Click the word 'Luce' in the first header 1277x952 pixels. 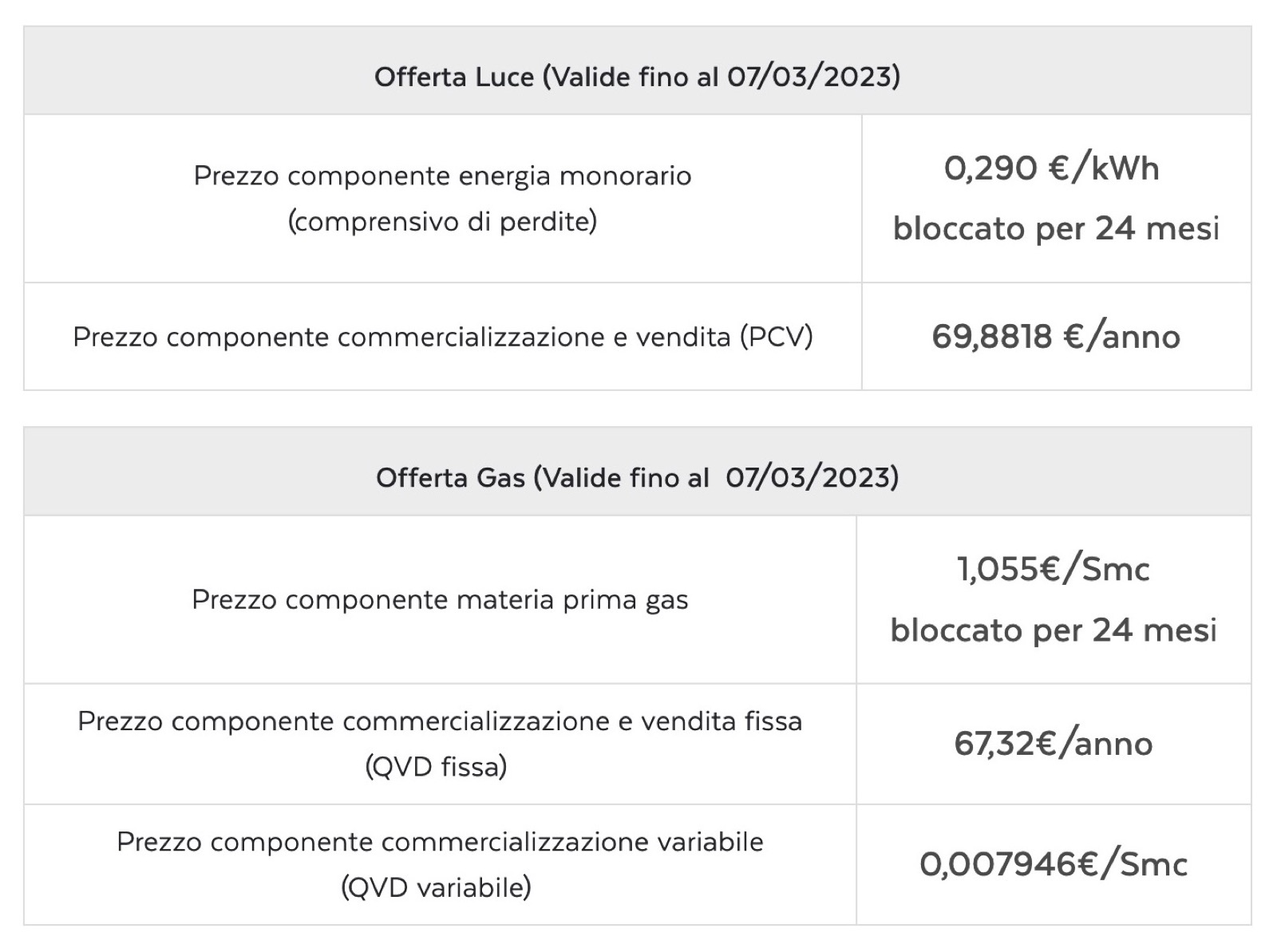[504, 77]
